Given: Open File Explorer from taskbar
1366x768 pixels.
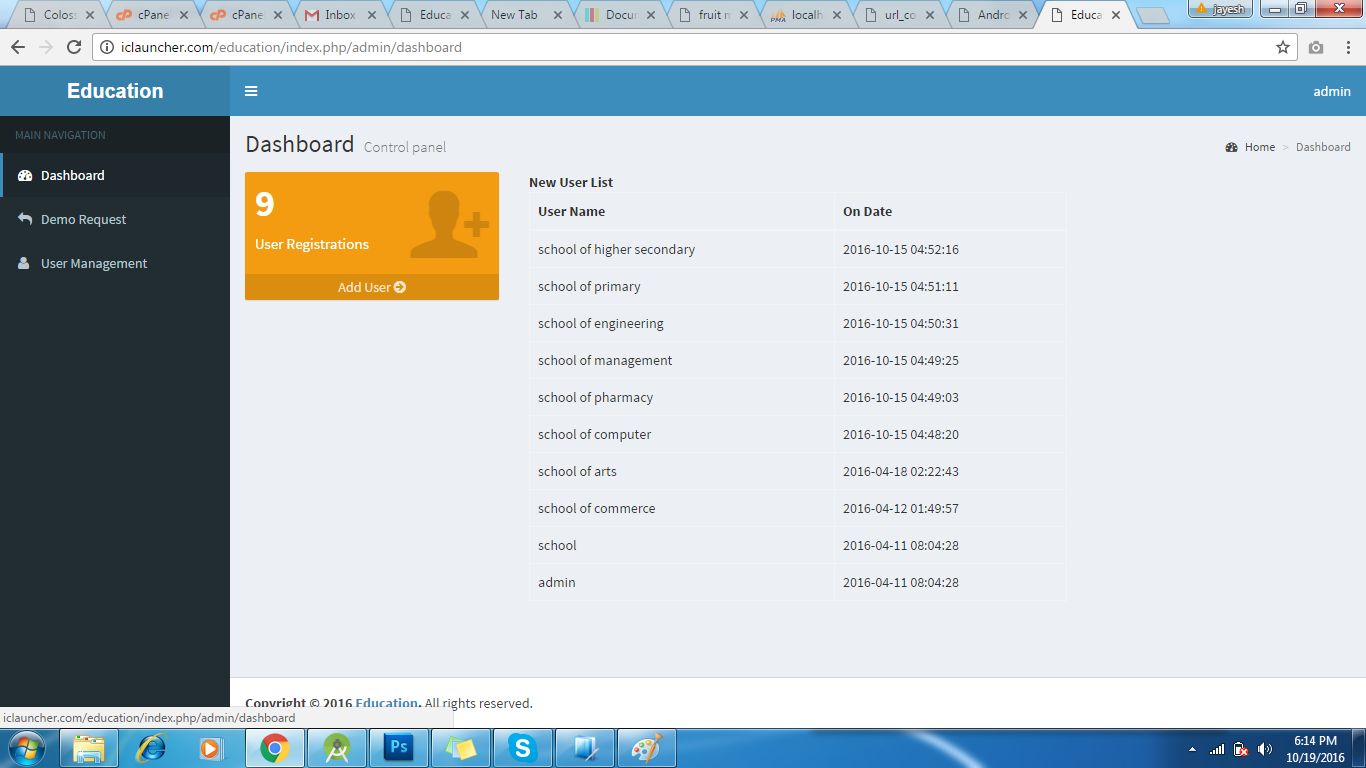Looking at the screenshot, I should (x=89, y=748).
